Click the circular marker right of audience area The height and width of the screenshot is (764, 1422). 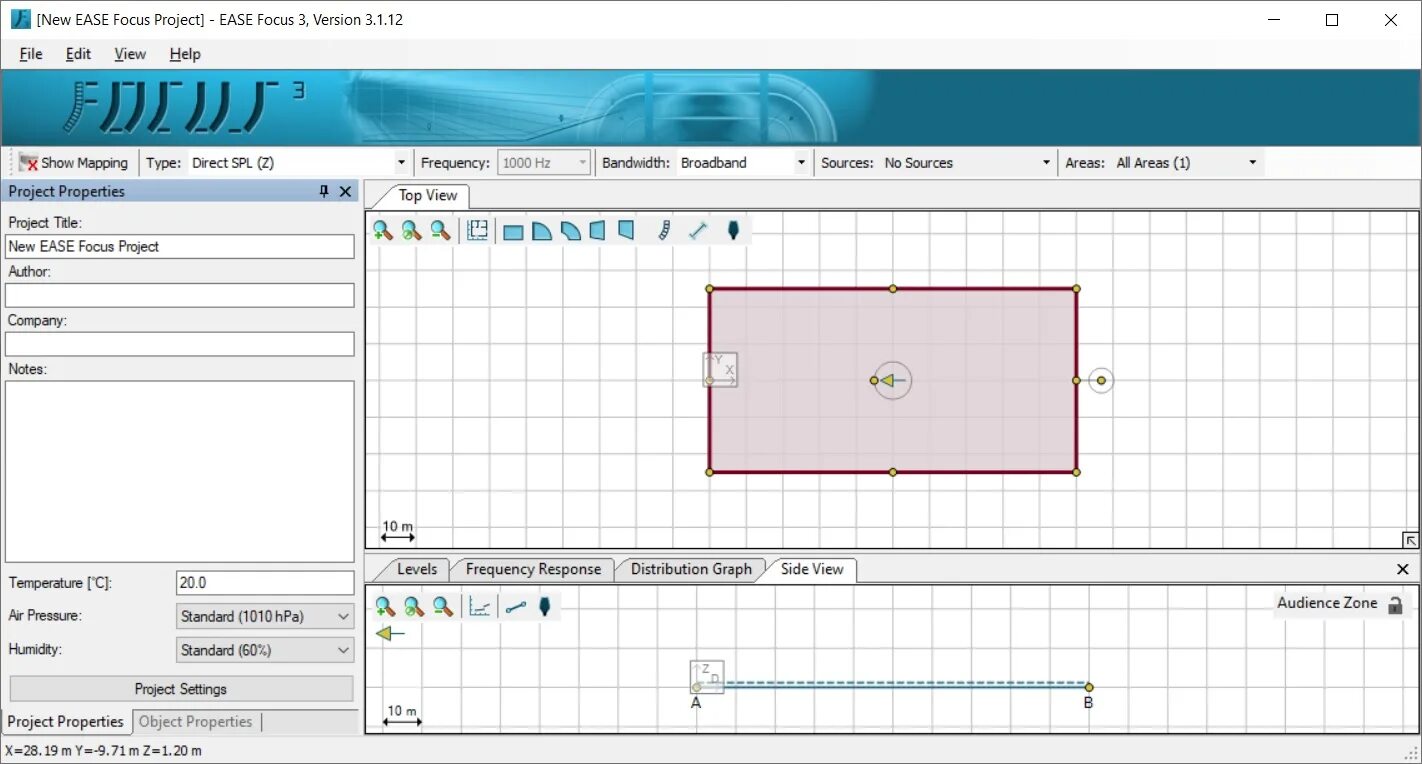pyautogui.click(x=1101, y=380)
